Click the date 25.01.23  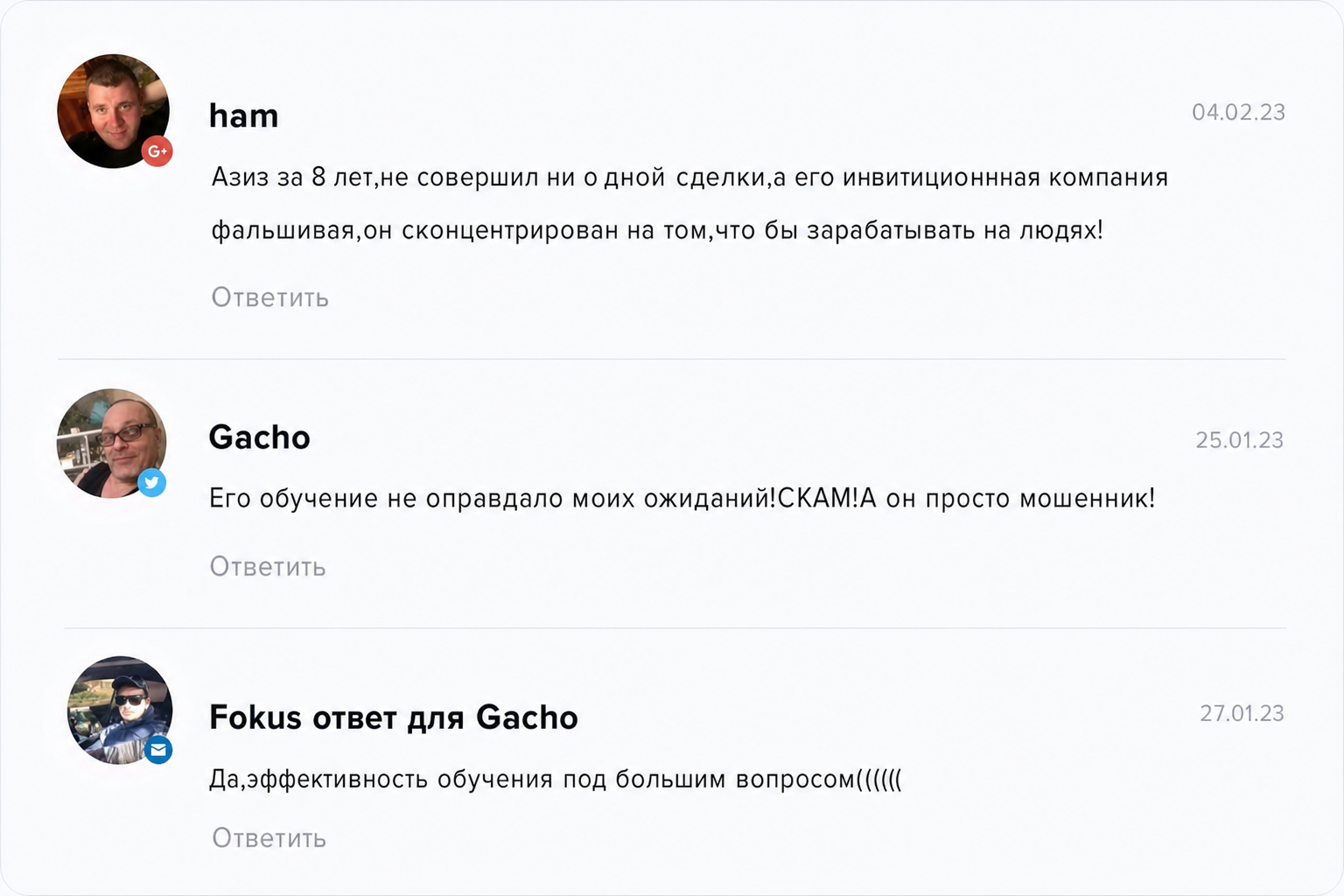(x=1240, y=440)
